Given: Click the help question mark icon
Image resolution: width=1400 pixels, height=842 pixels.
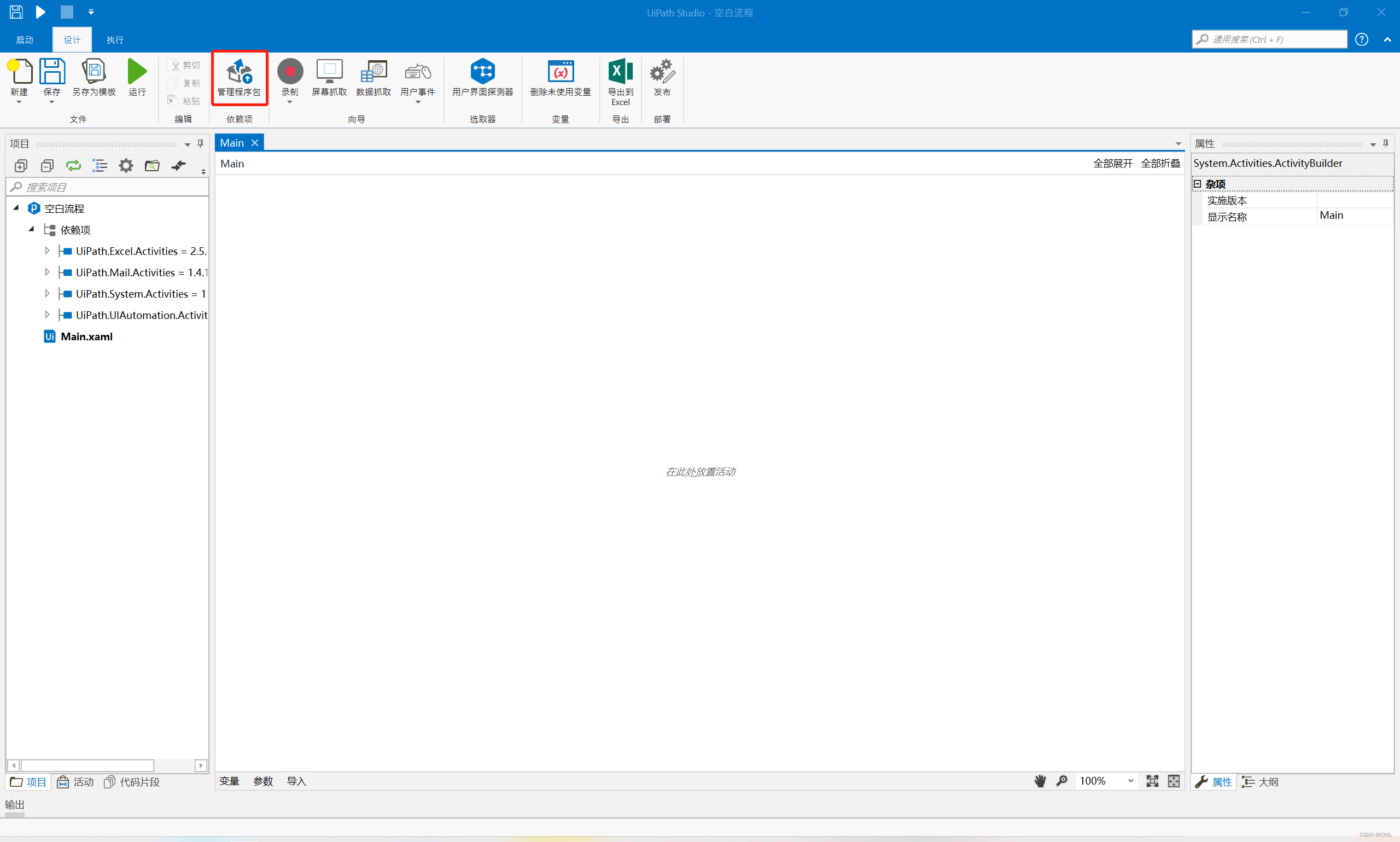Looking at the screenshot, I should tap(1361, 39).
